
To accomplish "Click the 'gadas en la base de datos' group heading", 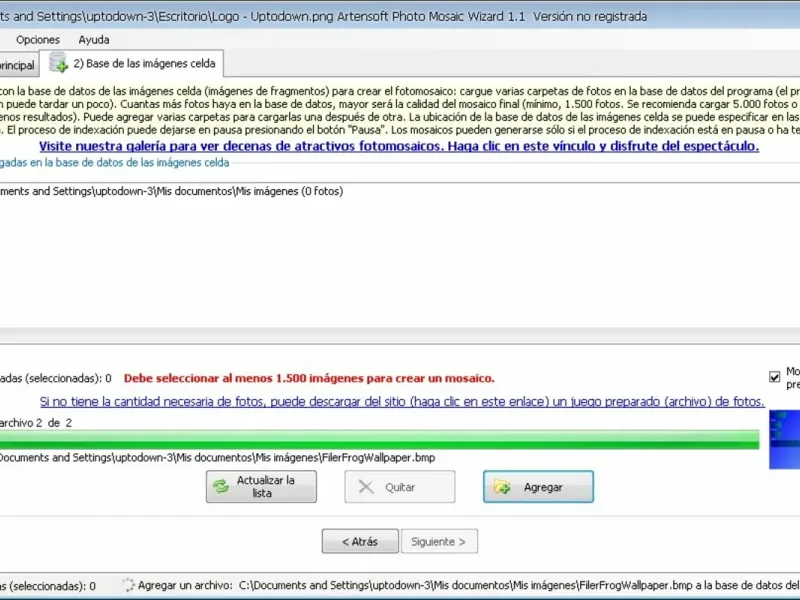I will [x=114, y=163].
